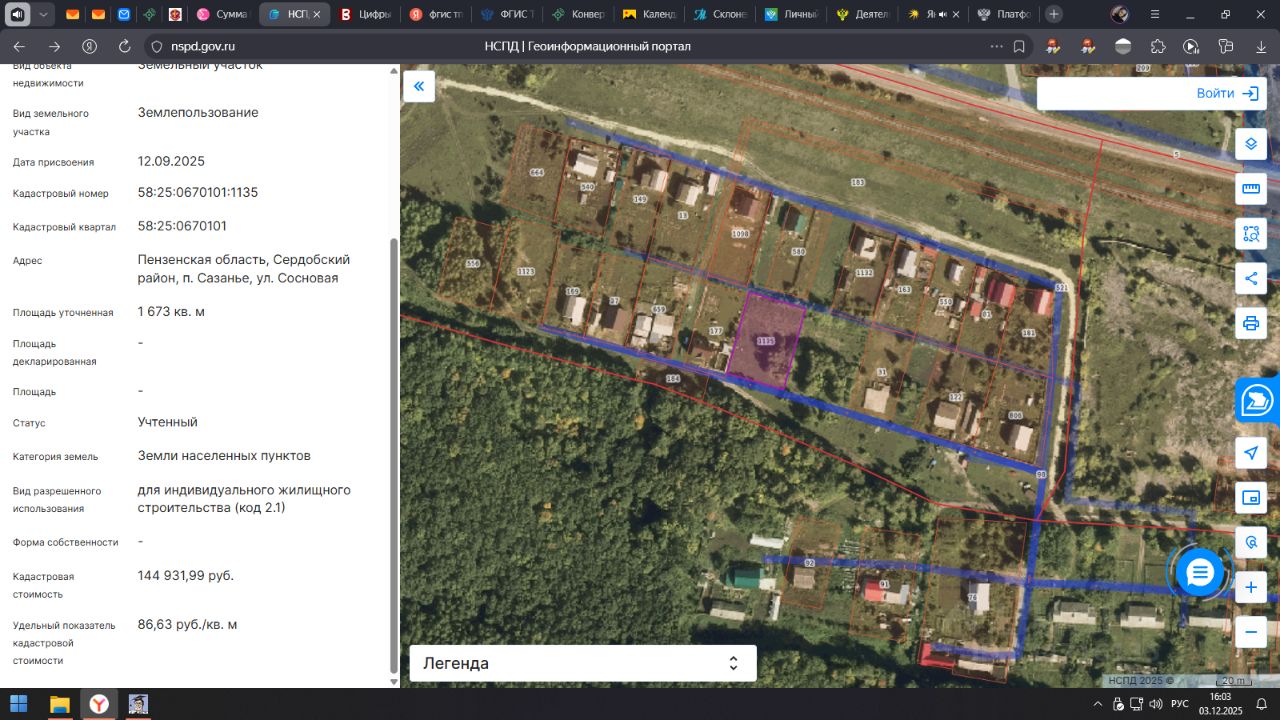The width and height of the screenshot is (1280, 720).
Task: Click parcel label 1123 on the map
Action: 526,272
